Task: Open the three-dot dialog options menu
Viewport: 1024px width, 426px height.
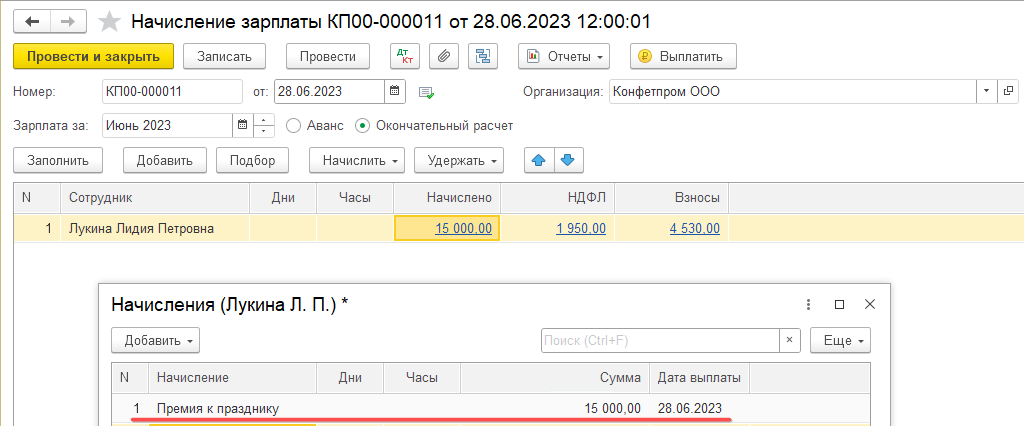Action: coord(809,304)
